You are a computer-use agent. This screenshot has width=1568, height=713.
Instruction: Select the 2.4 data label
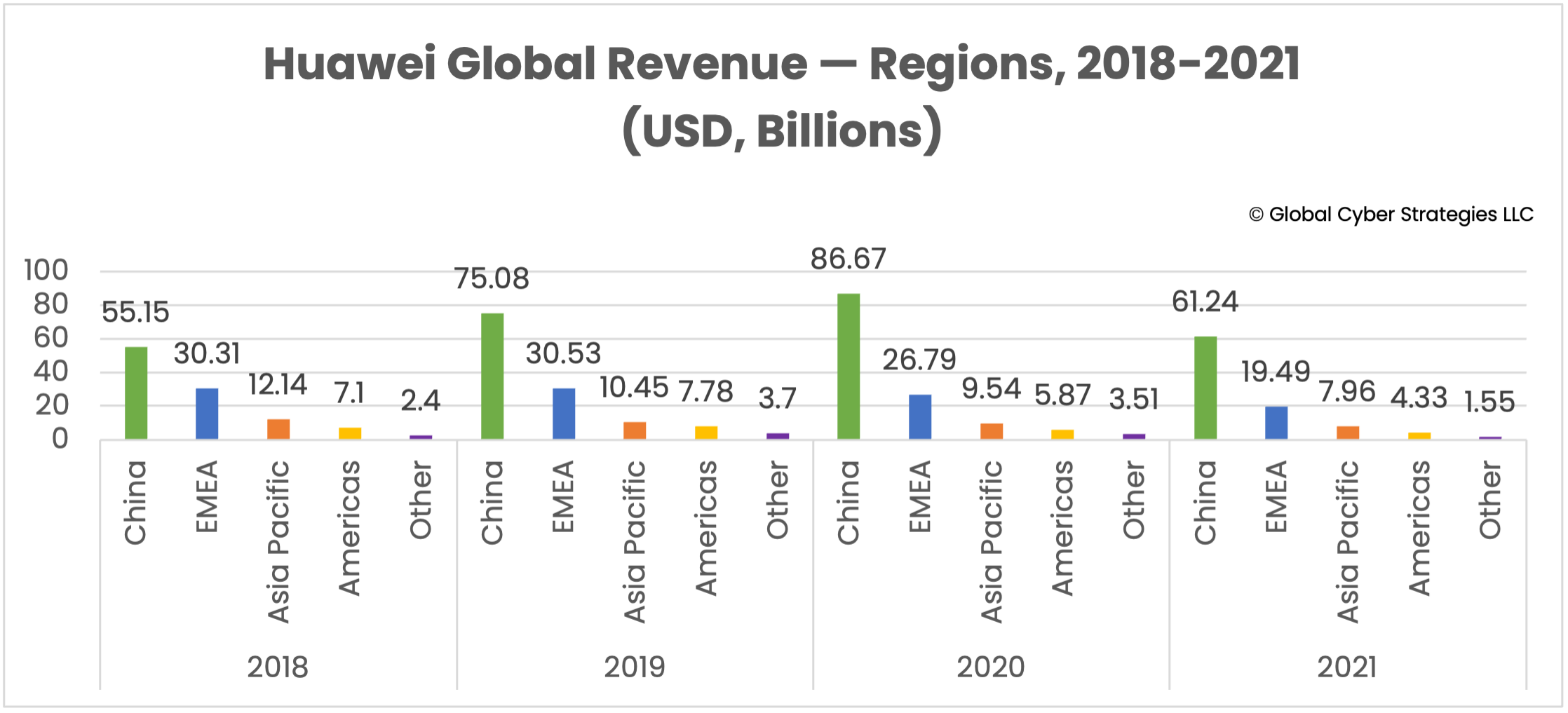pyautogui.click(x=420, y=401)
